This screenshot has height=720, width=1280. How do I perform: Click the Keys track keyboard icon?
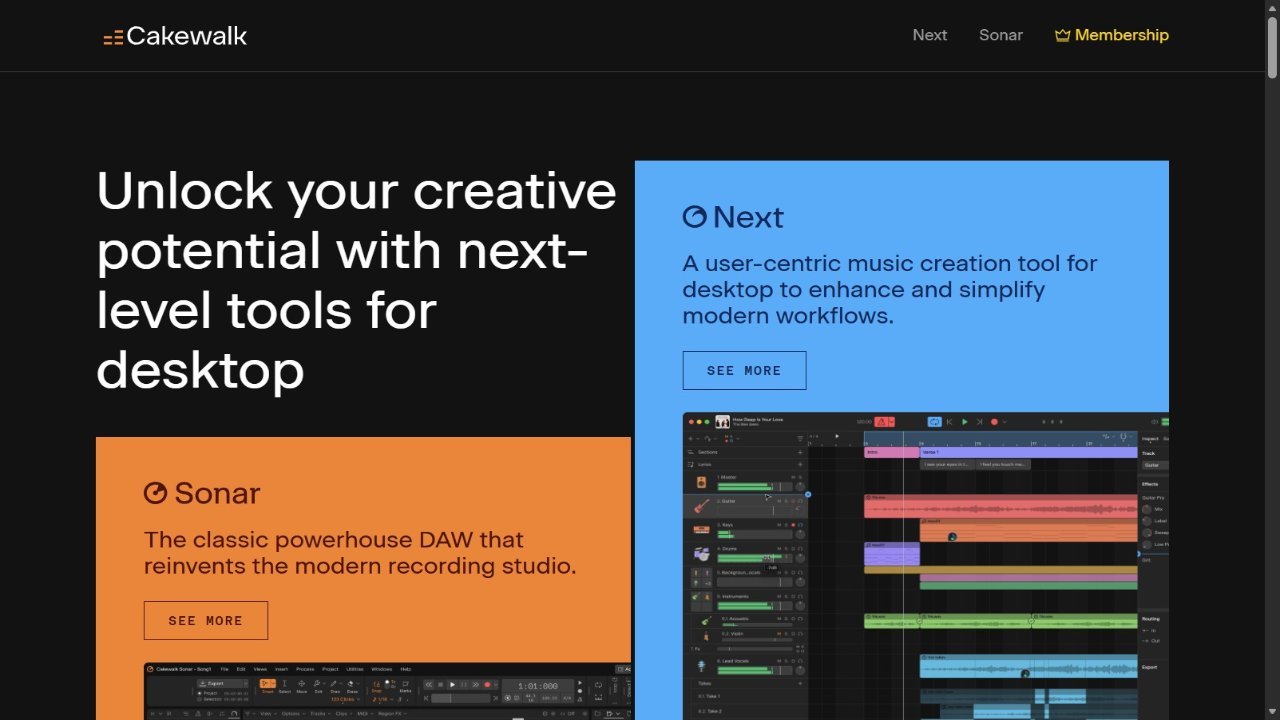pyautogui.click(x=701, y=530)
